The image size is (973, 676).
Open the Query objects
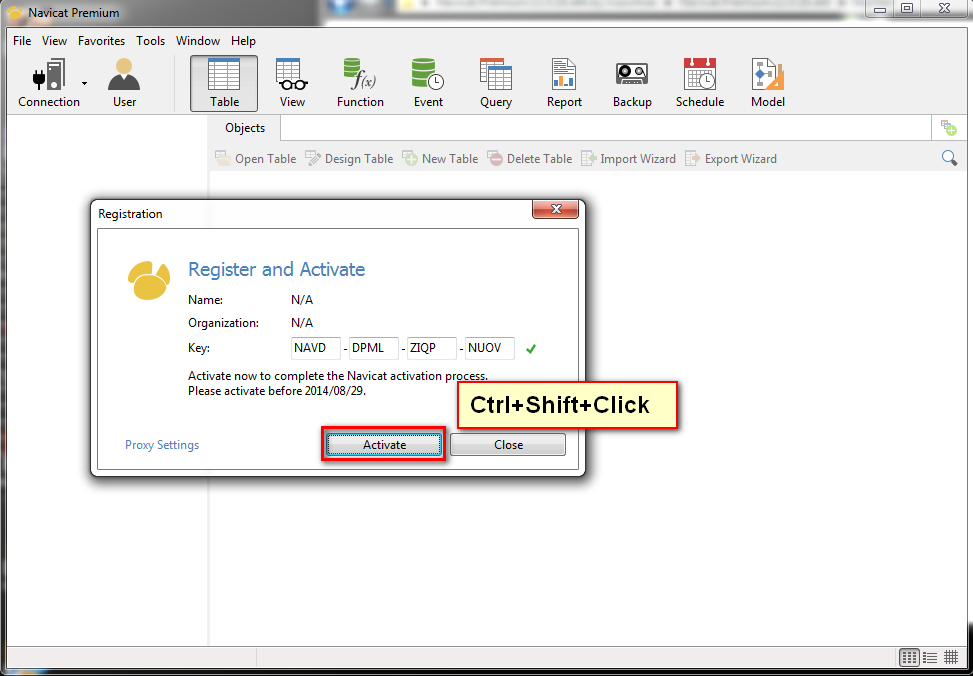click(496, 83)
